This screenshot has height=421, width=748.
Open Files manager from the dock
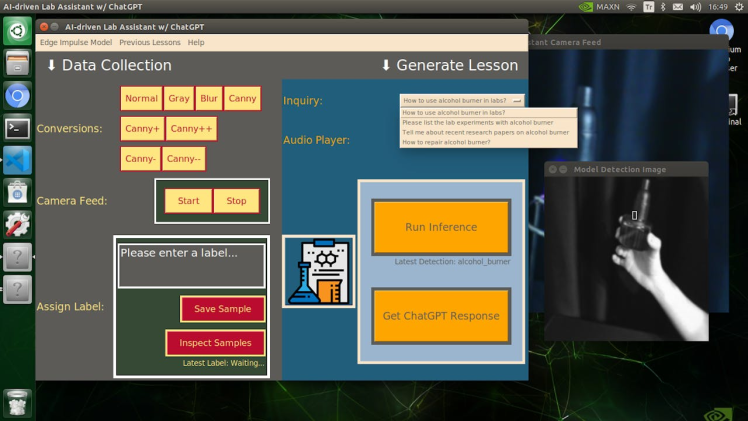coord(17,63)
